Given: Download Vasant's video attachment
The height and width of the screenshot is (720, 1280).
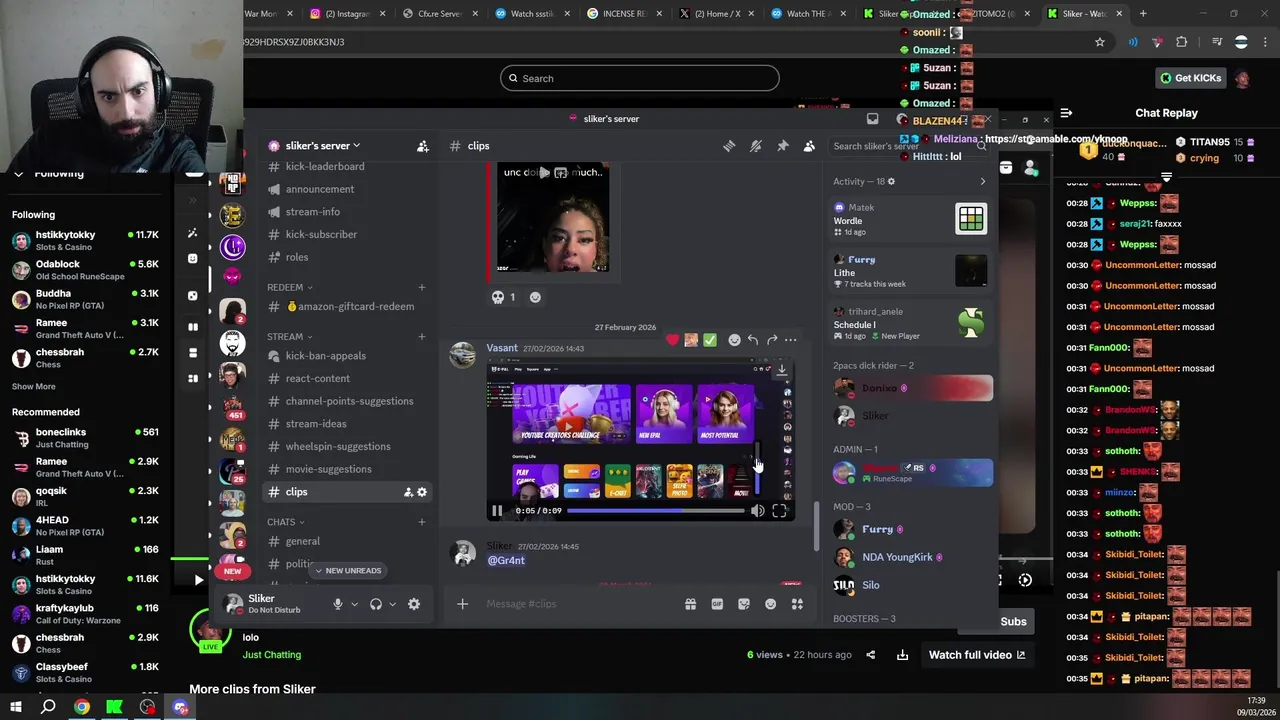Looking at the screenshot, I should coord(782,370).
